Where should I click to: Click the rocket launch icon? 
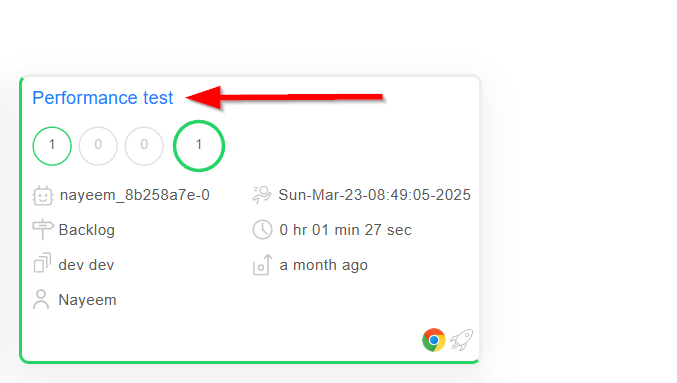462,340
